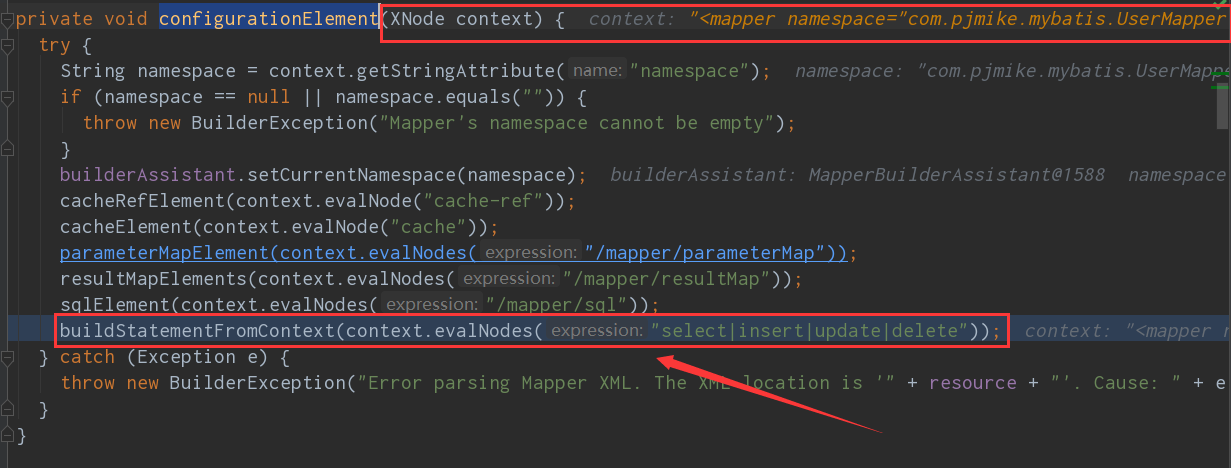
Task: Click the "cache-ref" string argument
Action: point(486,201)
